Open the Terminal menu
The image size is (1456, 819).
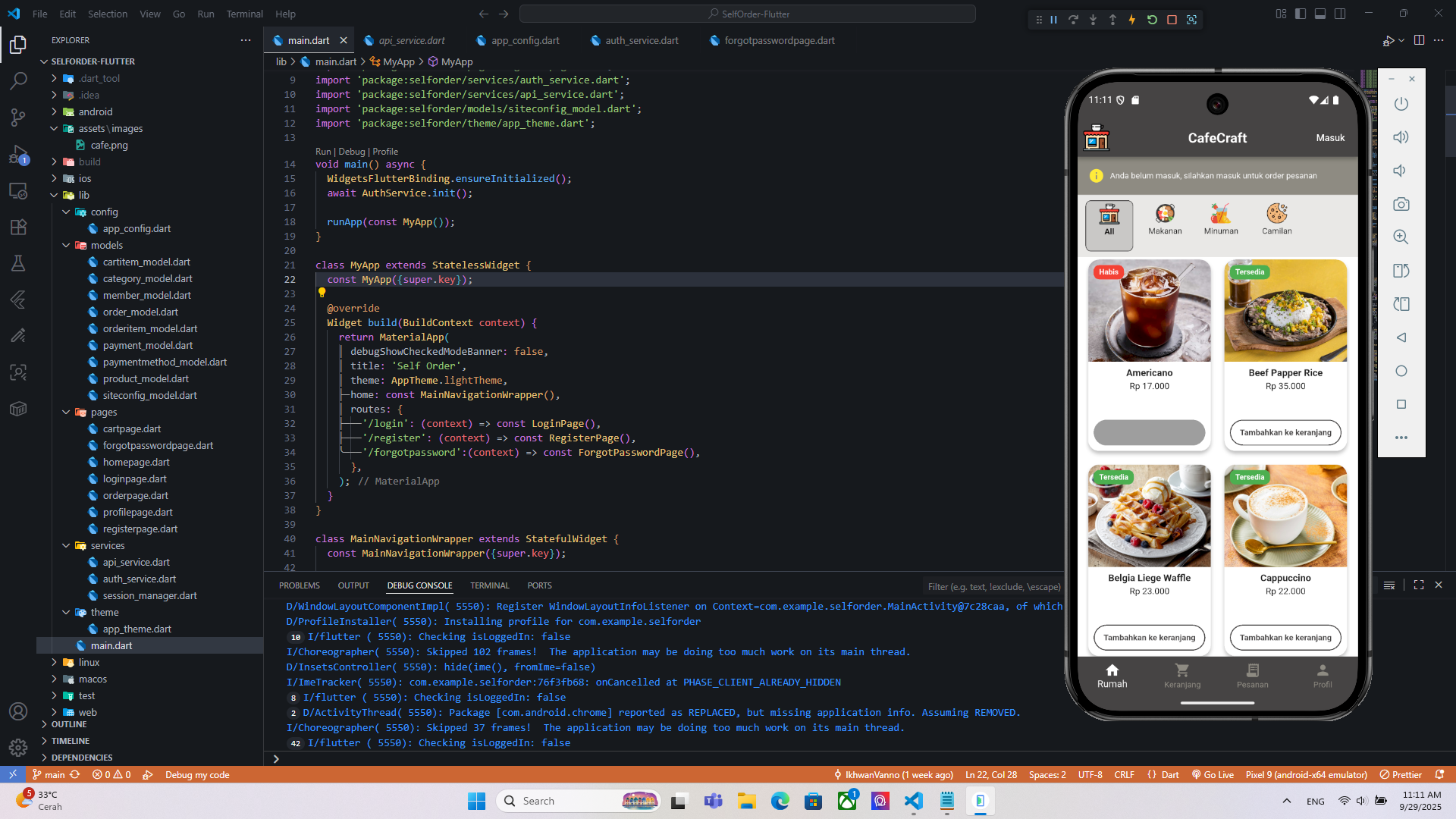click(244, 14)
